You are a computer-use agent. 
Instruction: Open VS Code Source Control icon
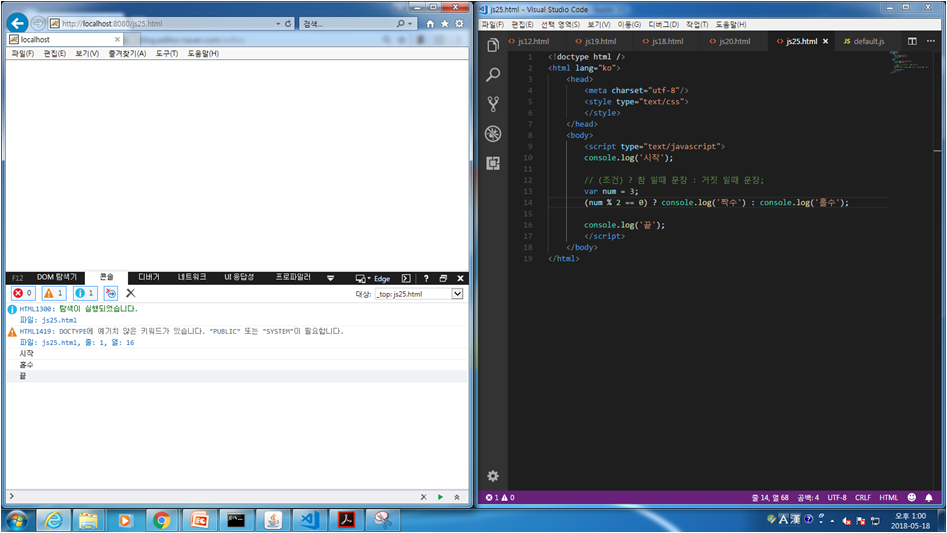[x=493, y=104]
